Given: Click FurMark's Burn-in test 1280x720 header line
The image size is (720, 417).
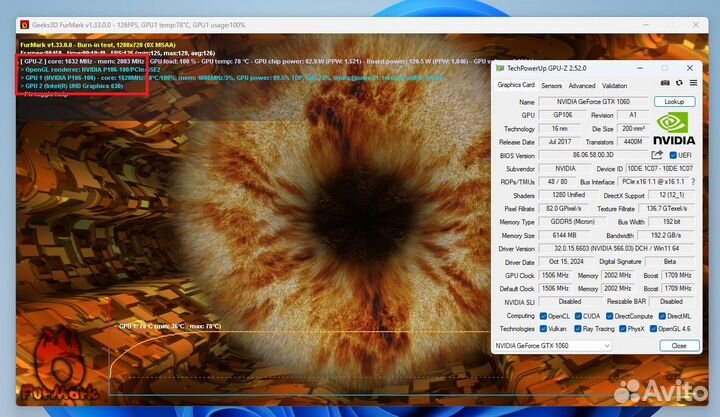Looking at the screenshot, I should point(98,45).
